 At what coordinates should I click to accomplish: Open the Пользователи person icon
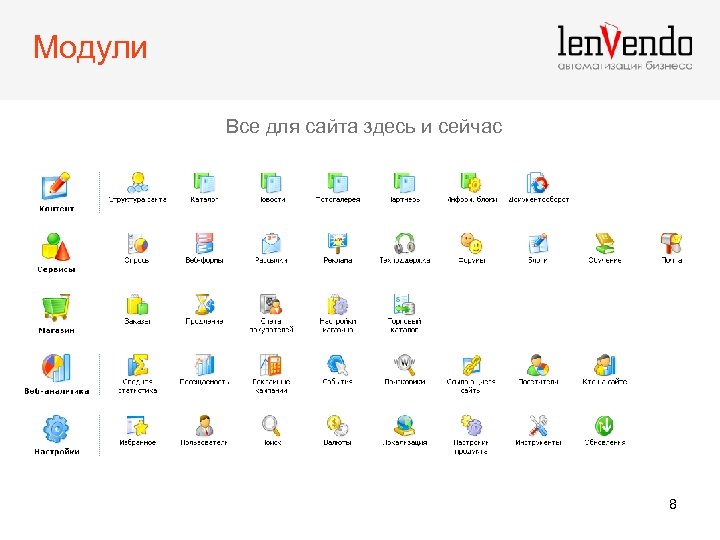point(204,425)
